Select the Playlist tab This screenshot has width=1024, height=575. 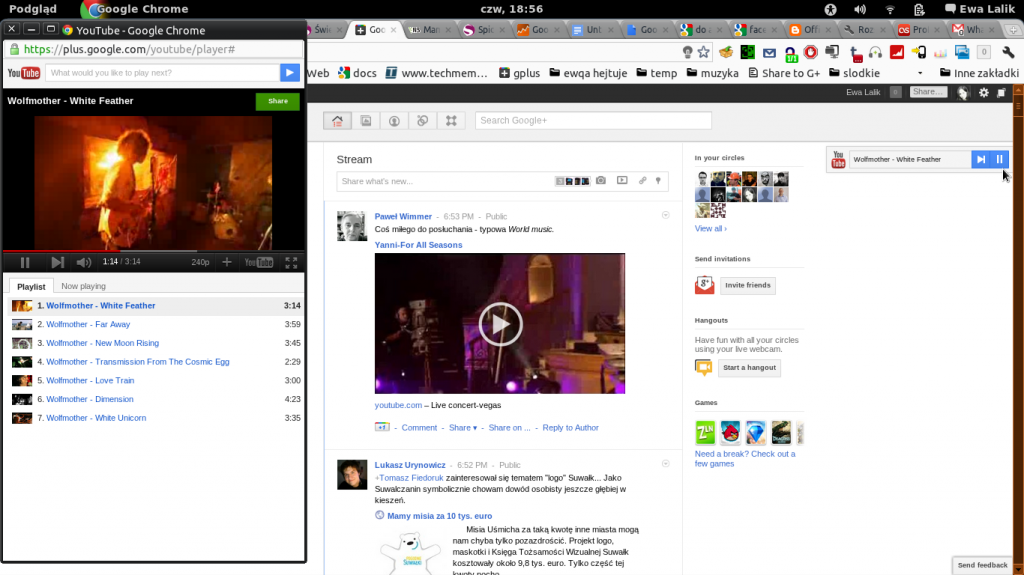[x=31, y=286]
